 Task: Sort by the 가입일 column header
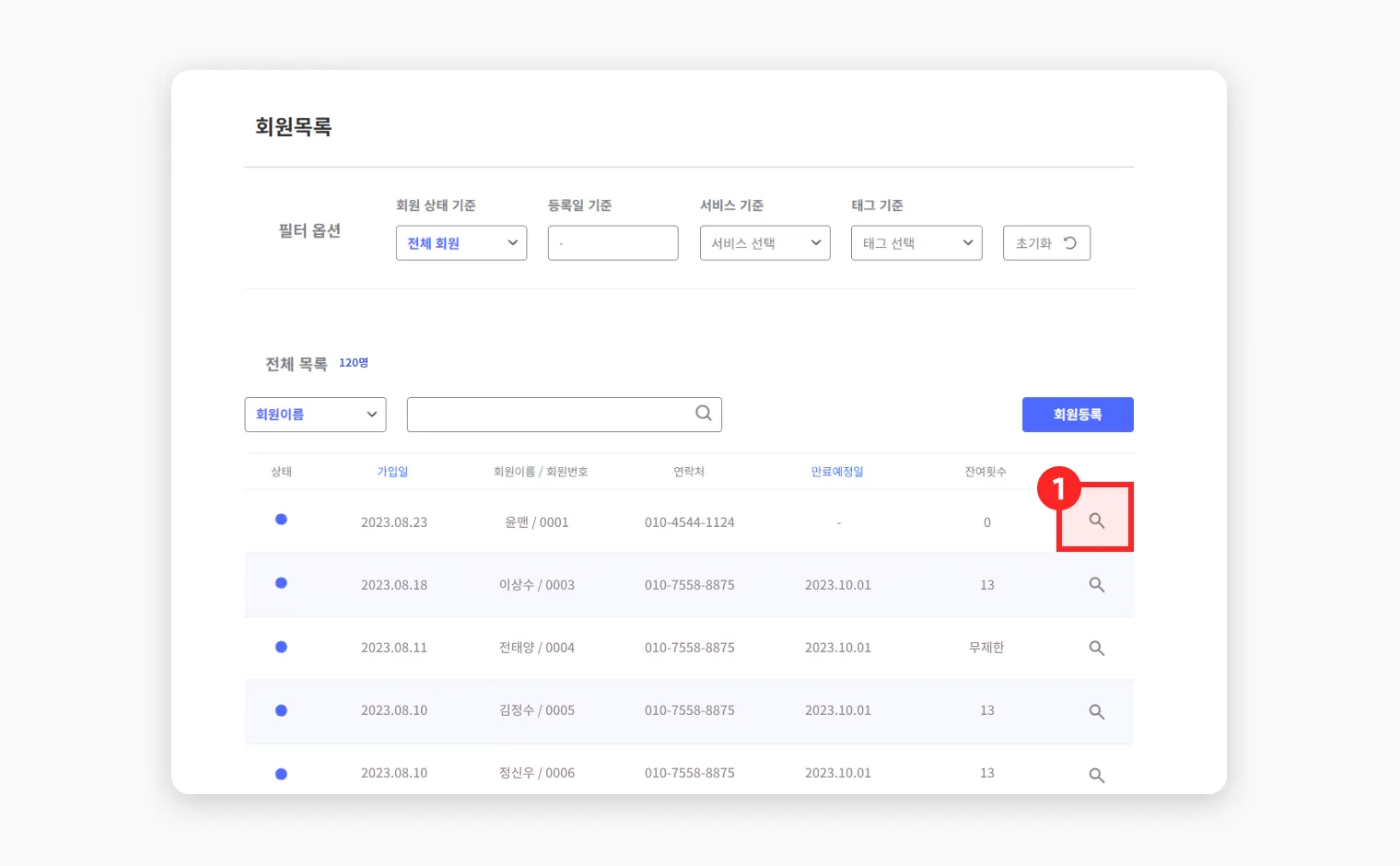tap(392, 472)
